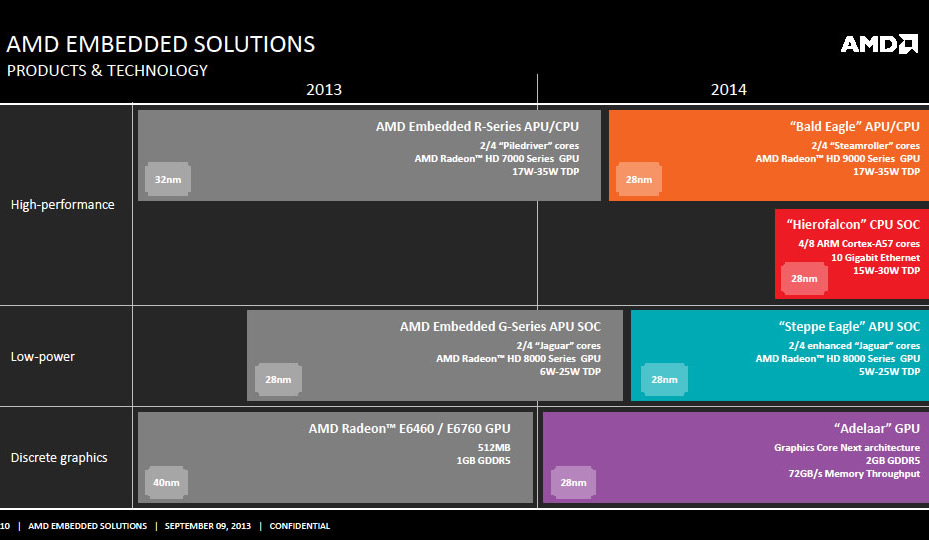Select the 2014 column header
This screenshot has width=929, height=540.
click(x=728, y=90)
